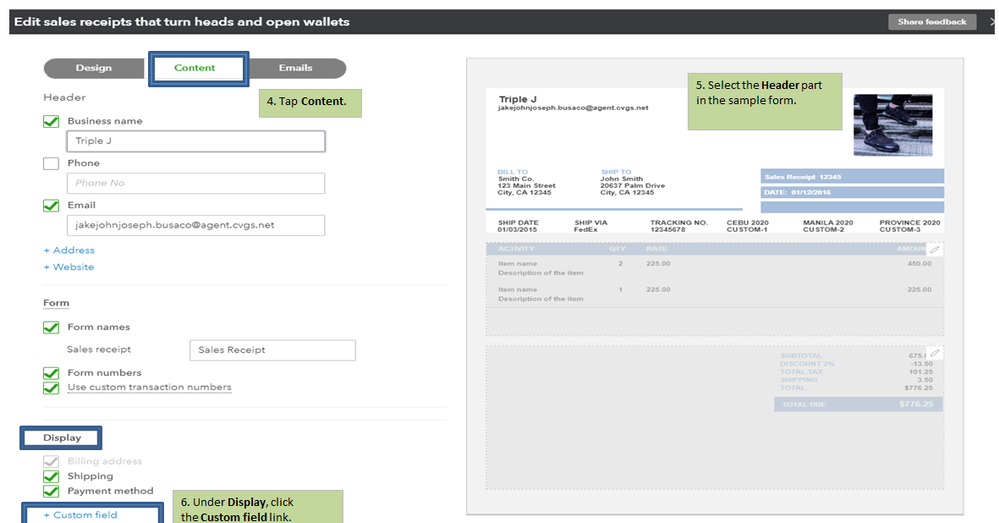This screenshot has height=523, width=999.
Task: Click the Share feedback button
Action: click(931, 22)
